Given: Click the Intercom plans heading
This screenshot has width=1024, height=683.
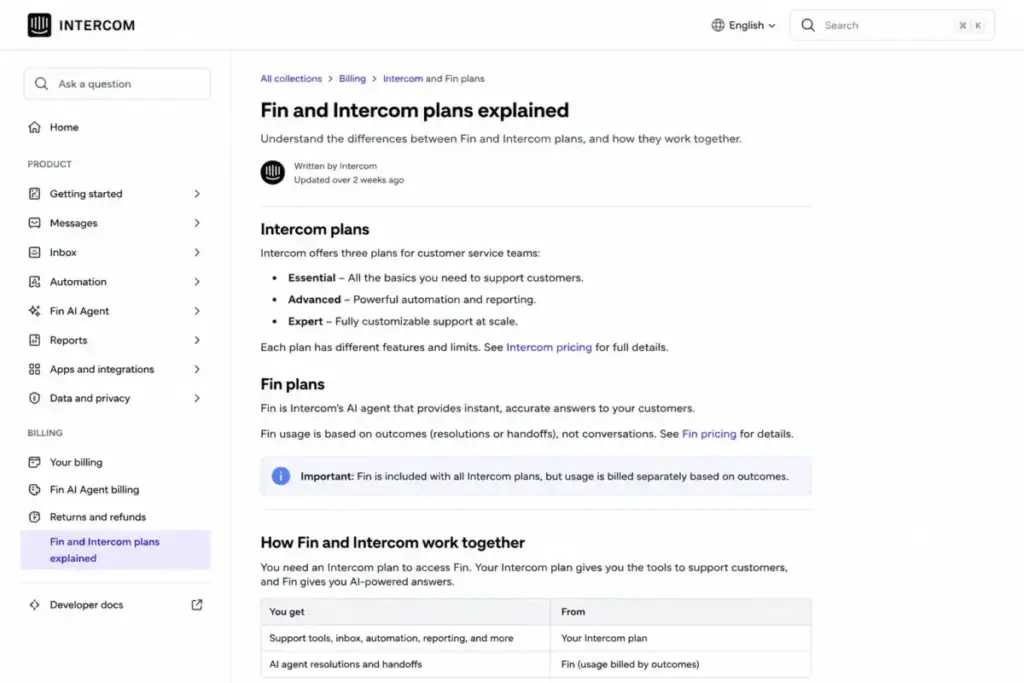Looking at the screenshot, I should pos(315,229).
